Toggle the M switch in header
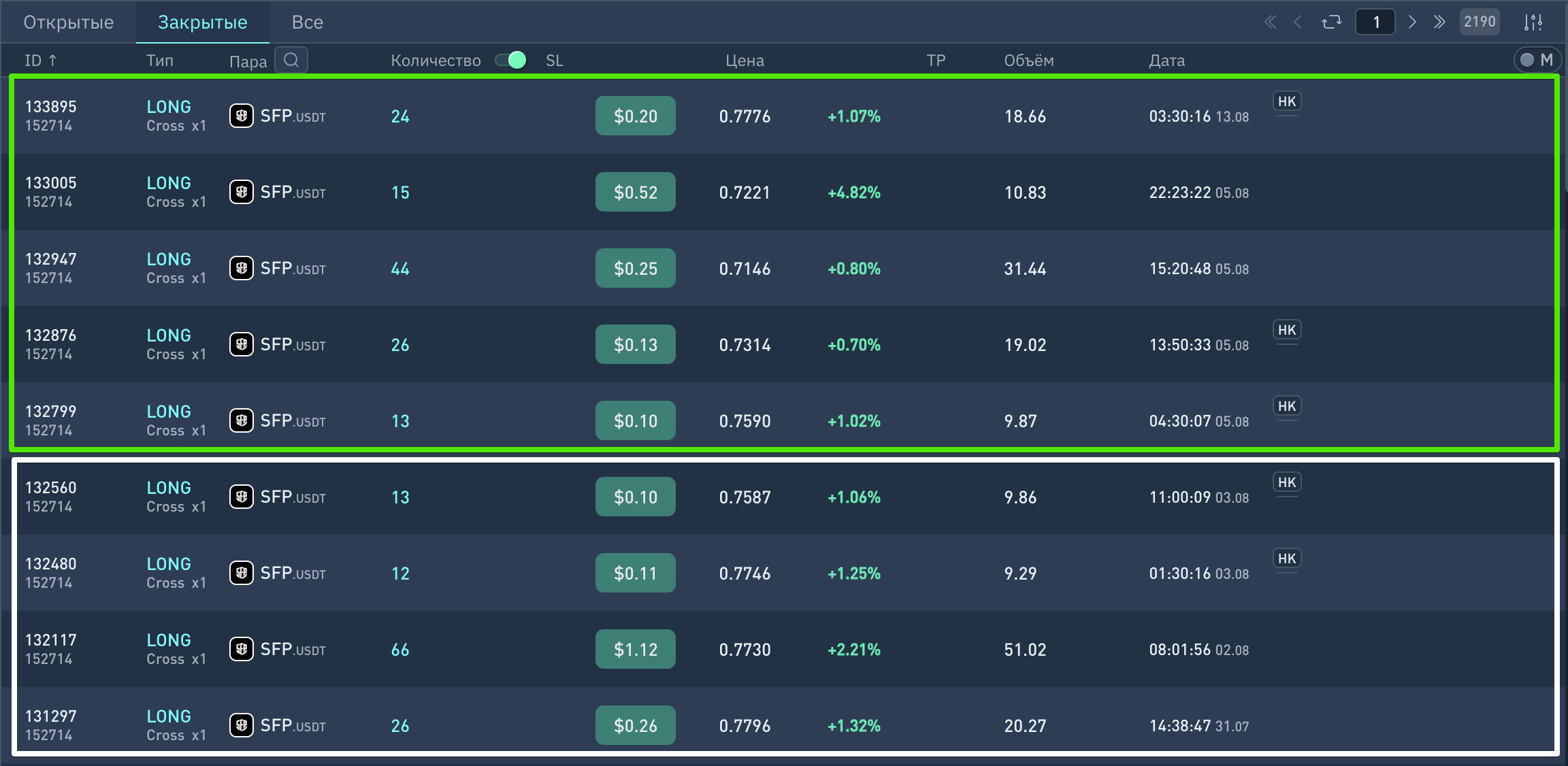 click(1537, 60)
